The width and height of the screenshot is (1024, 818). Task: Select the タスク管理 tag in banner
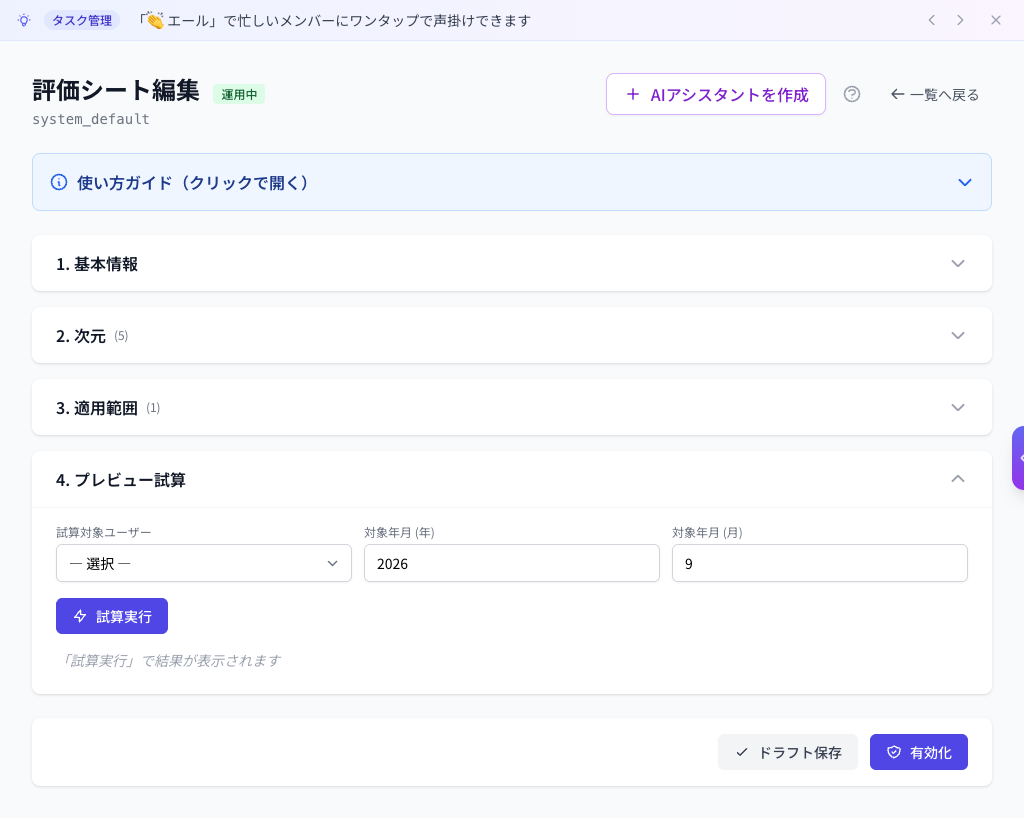82,20
